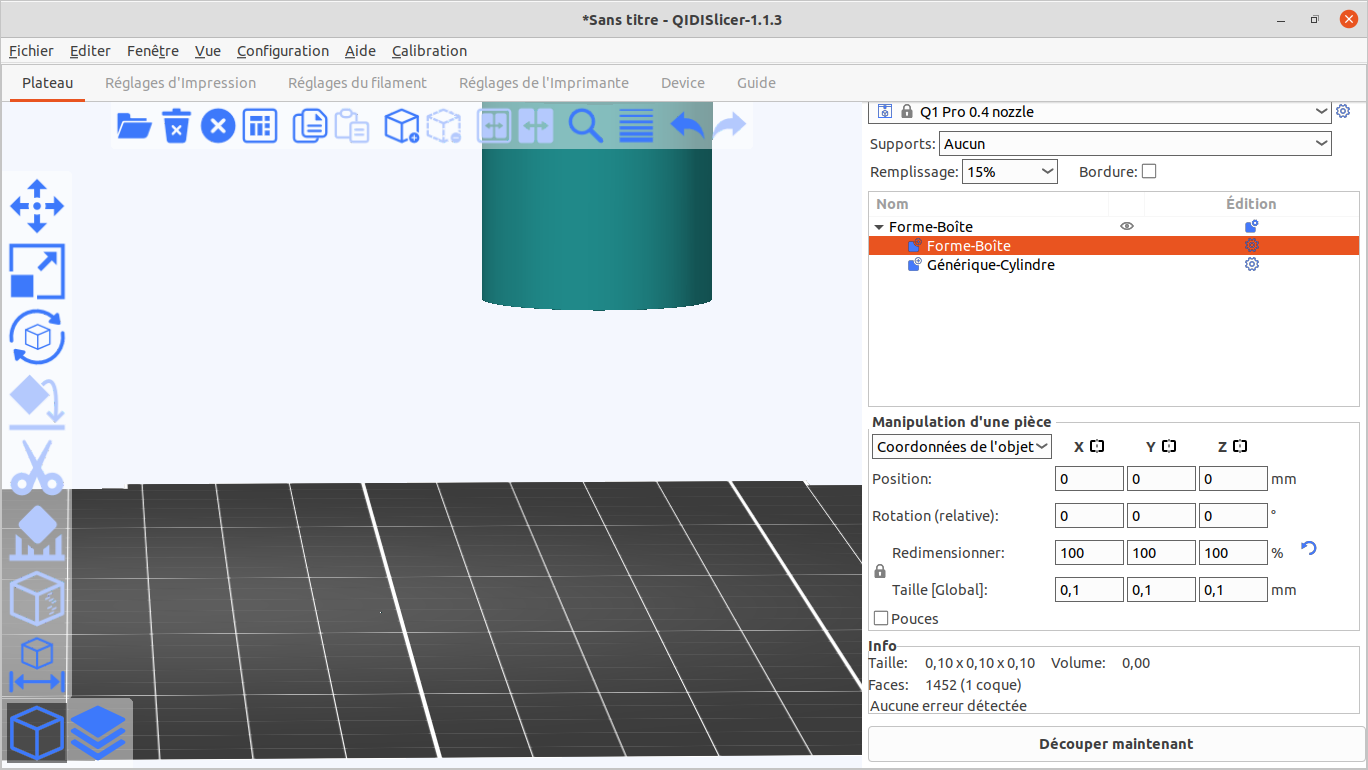Click the Découper maintenant button
Viewport: 1368px width, 770px height.
tap(1115, 744)
